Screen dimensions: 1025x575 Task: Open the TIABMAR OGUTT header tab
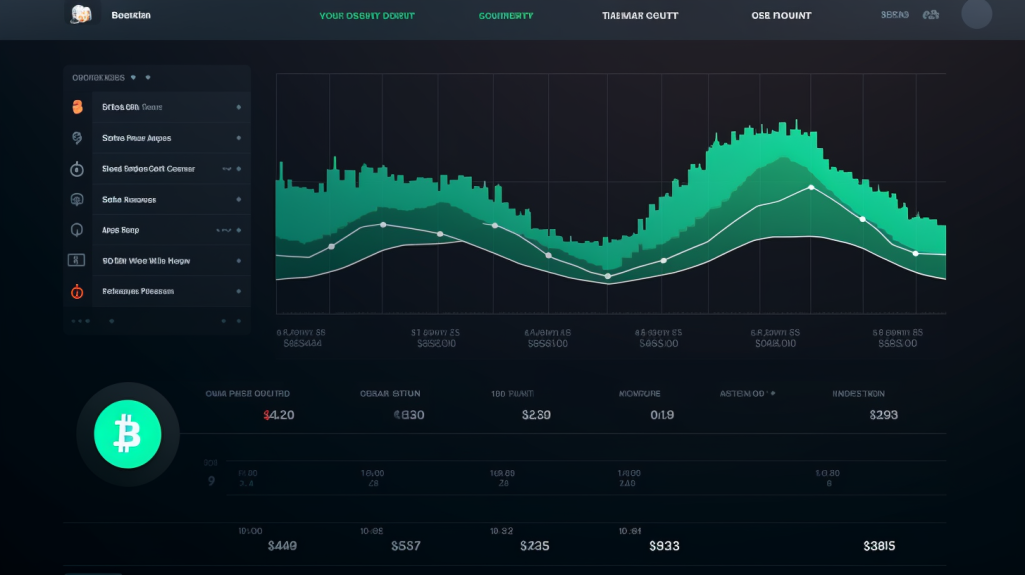click(640, 16)
